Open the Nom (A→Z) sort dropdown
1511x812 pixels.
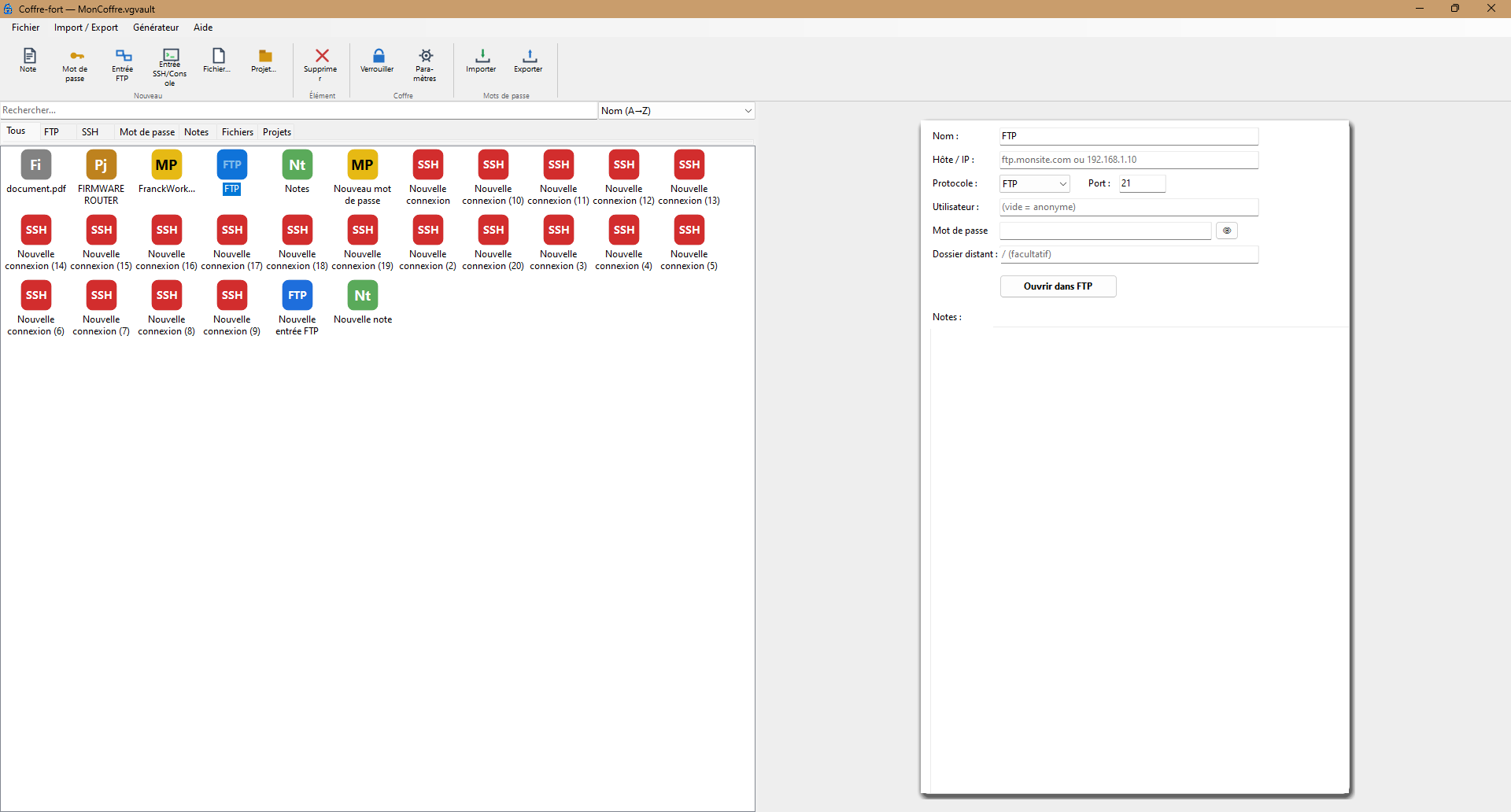676,111
